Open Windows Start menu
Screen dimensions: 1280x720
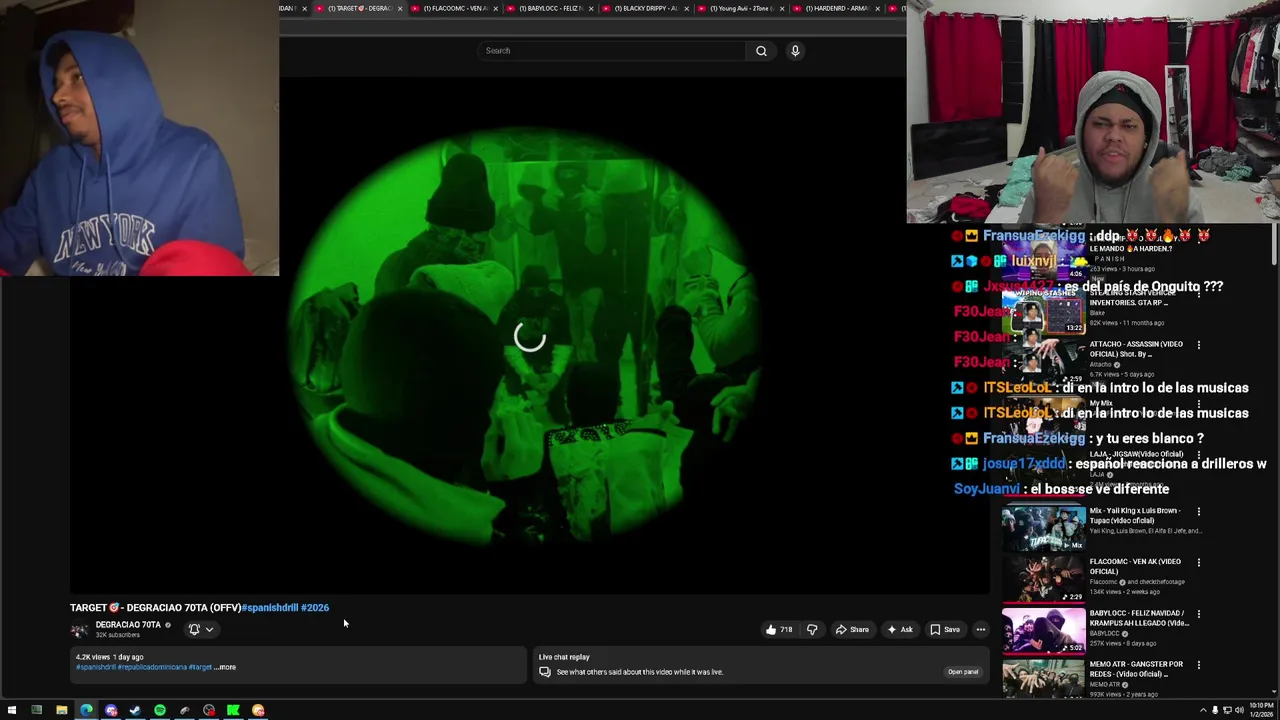click(x=11, y=710)
